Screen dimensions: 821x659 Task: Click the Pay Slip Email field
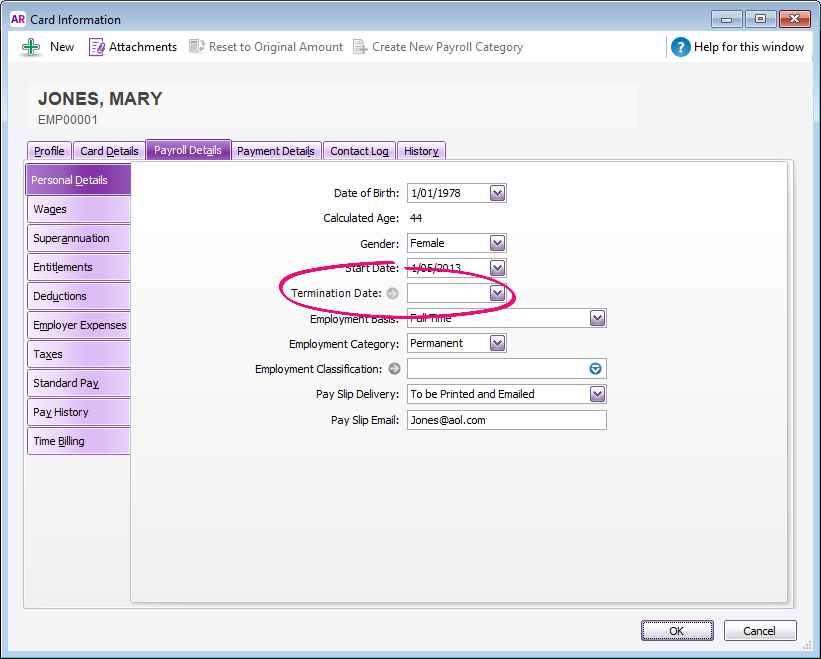tap(506, 420)
